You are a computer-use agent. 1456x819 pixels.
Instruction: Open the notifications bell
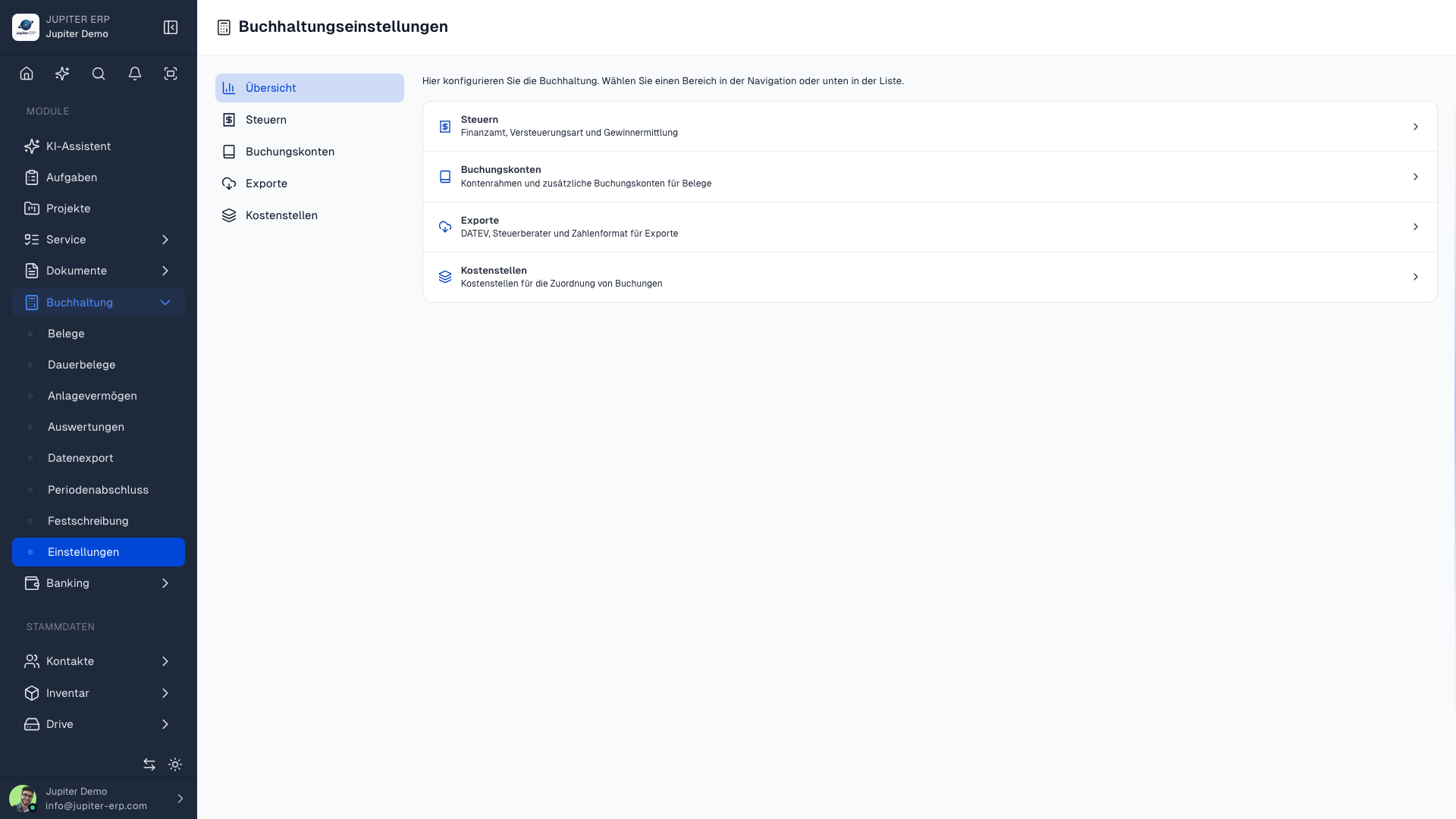135,74
